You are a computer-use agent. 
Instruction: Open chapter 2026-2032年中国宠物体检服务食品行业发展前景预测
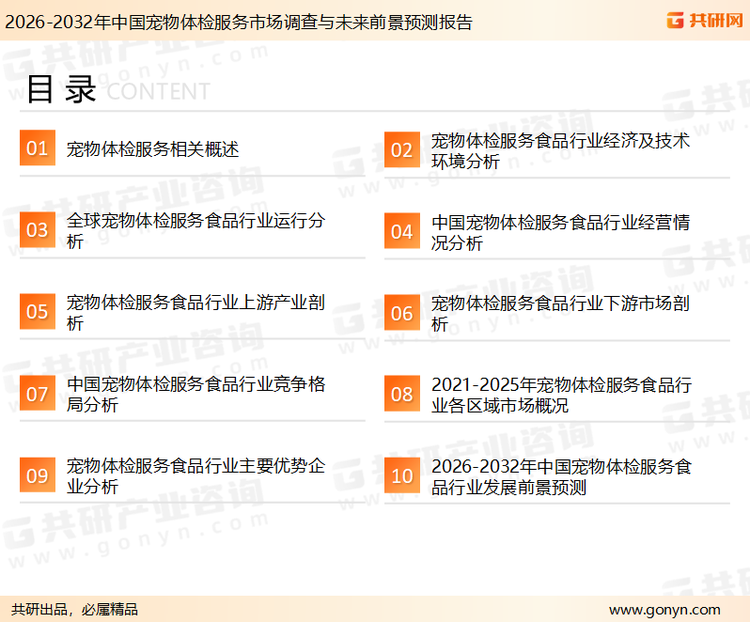[x=562, y=477]
